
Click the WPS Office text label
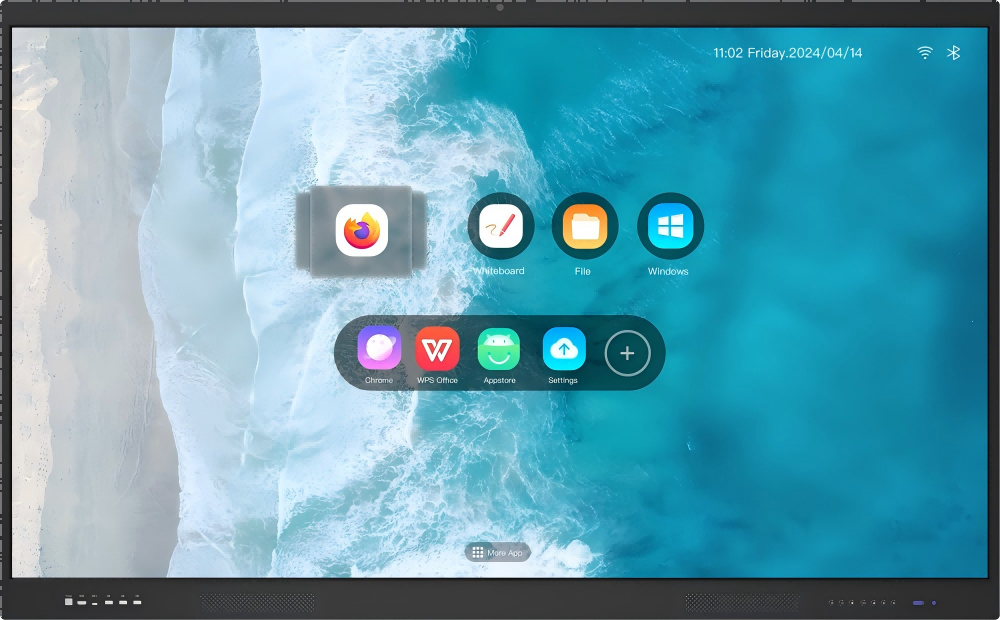coord(437,380)
